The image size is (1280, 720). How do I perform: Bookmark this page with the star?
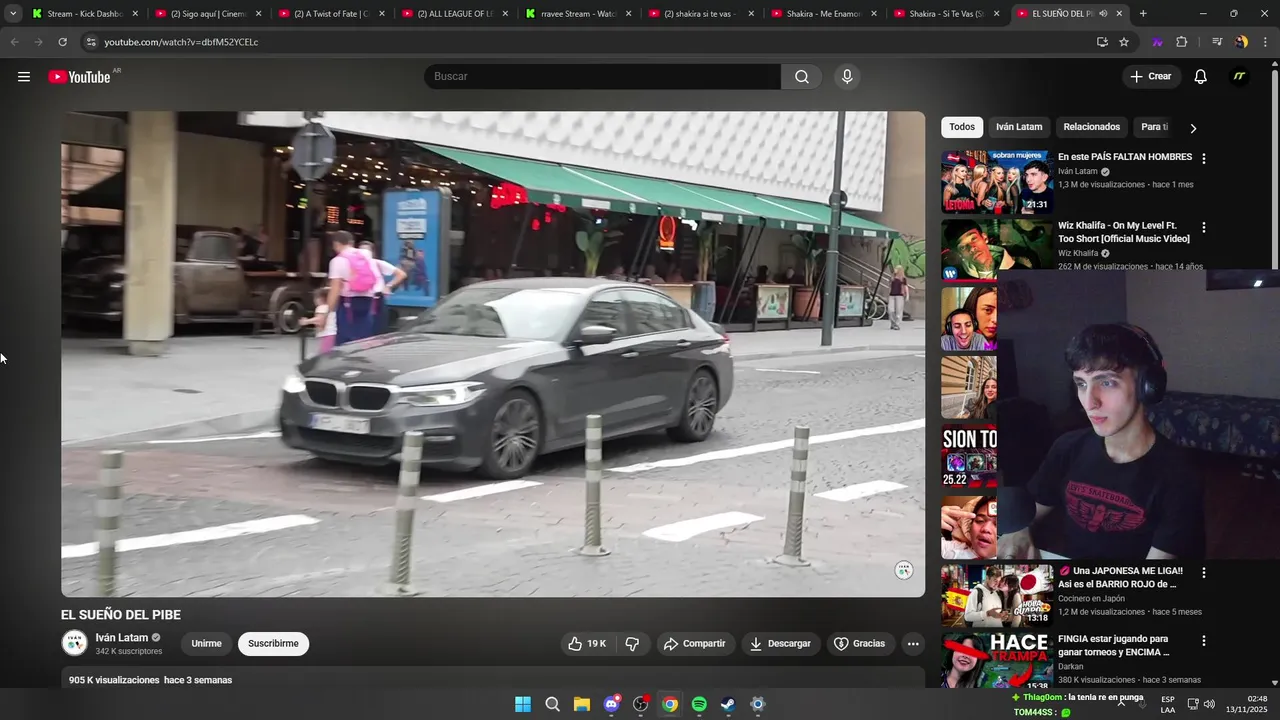1124,42
